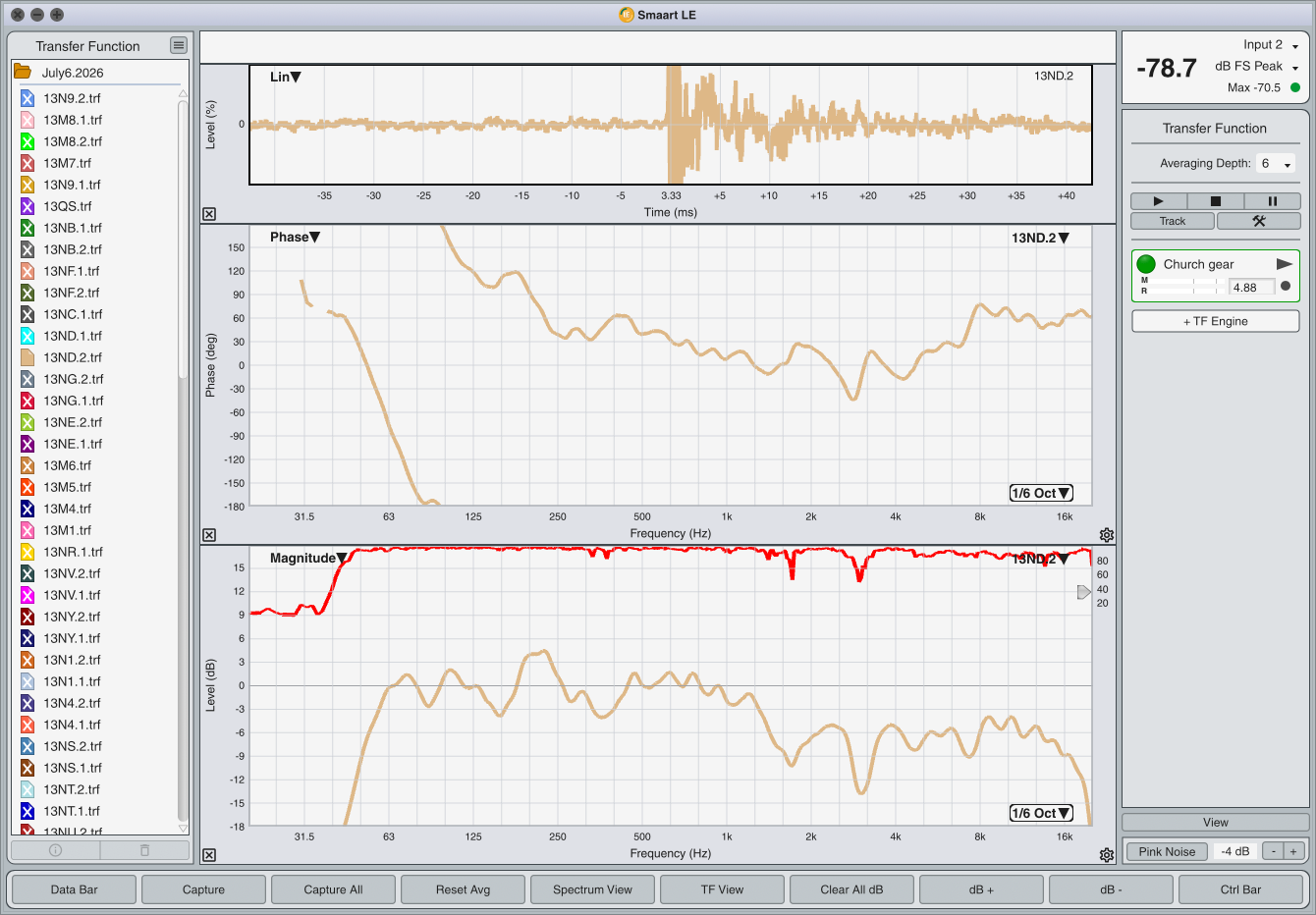
Task: Open the tools wrench settings button
Action: coord(1258,221)
